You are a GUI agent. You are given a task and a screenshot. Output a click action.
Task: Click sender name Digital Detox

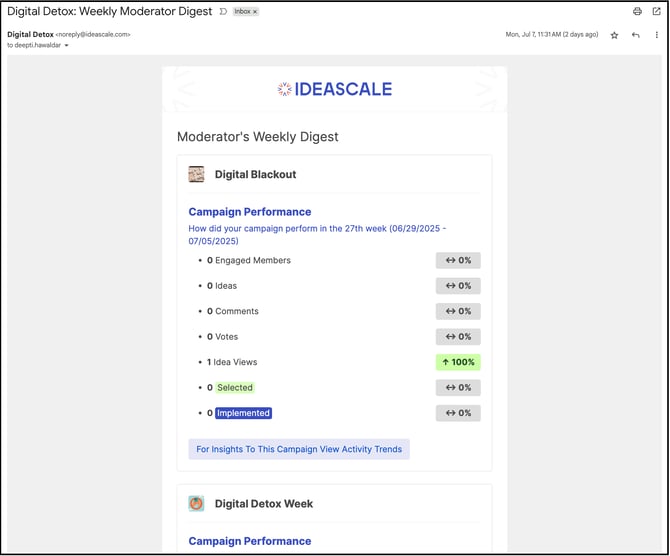30,35
